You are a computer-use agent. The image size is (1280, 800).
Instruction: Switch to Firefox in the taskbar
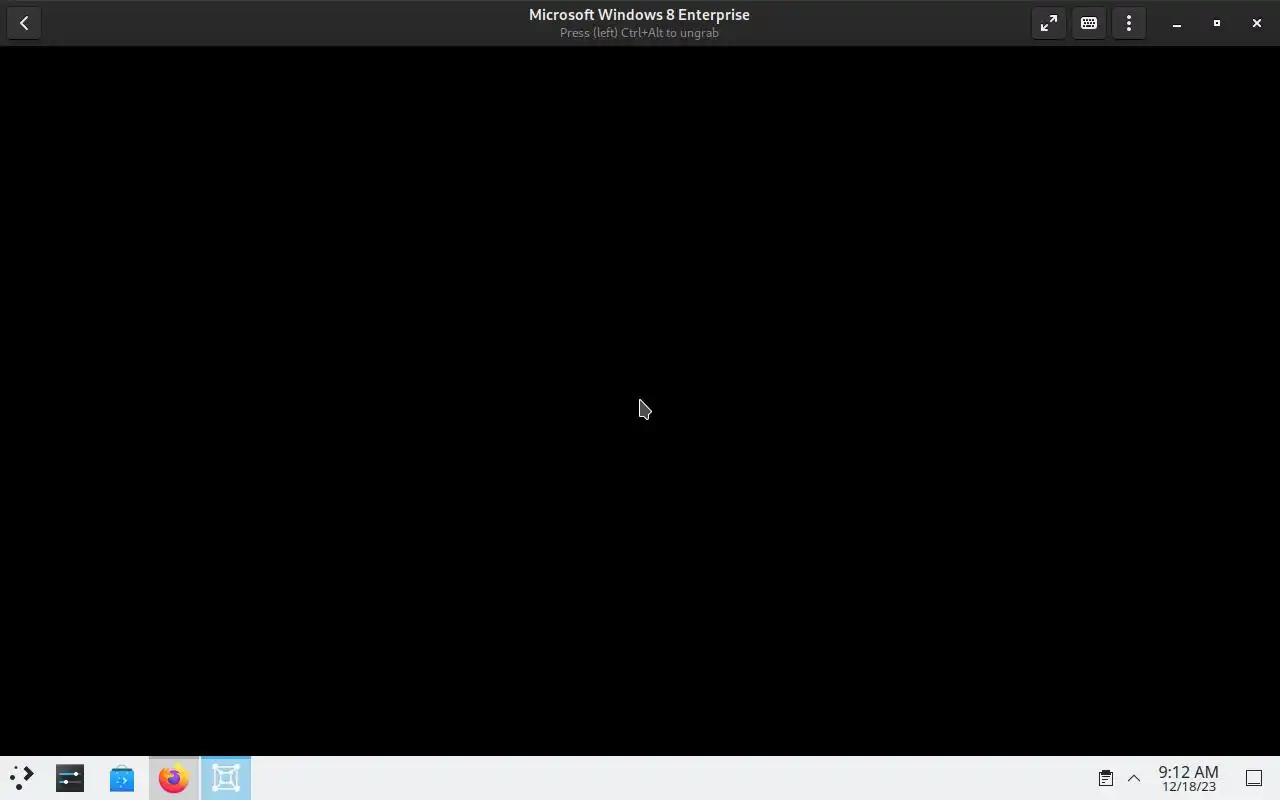(174, 778)
